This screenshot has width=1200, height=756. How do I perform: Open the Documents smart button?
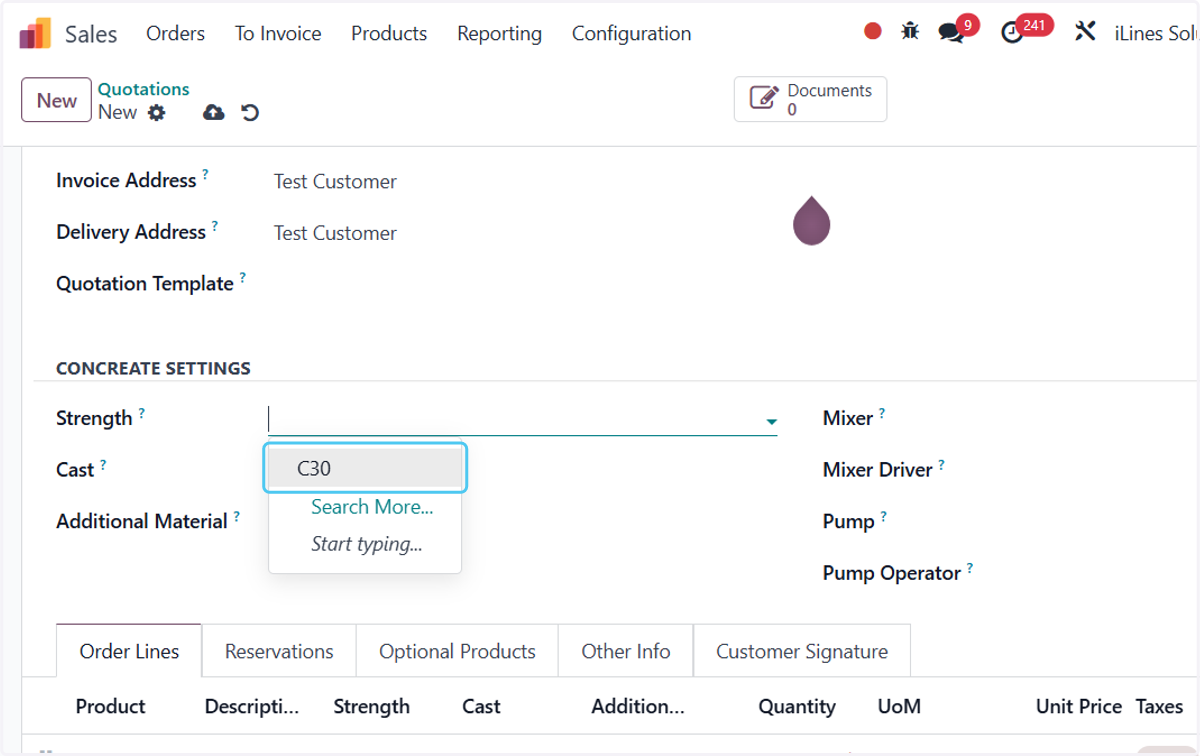click(810, 99)
